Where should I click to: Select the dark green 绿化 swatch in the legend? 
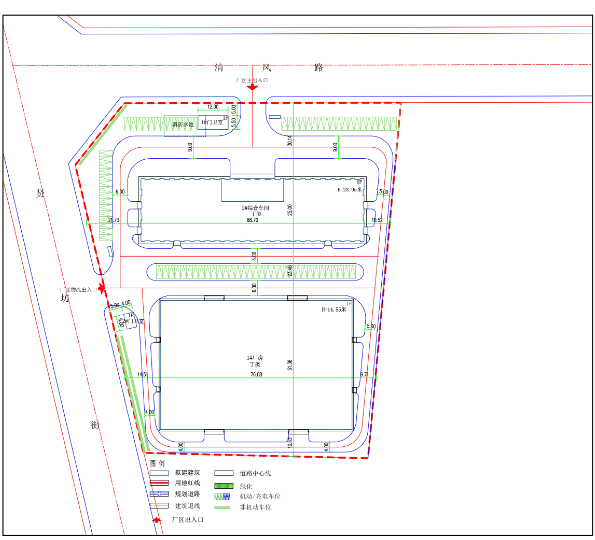point(224,486)
